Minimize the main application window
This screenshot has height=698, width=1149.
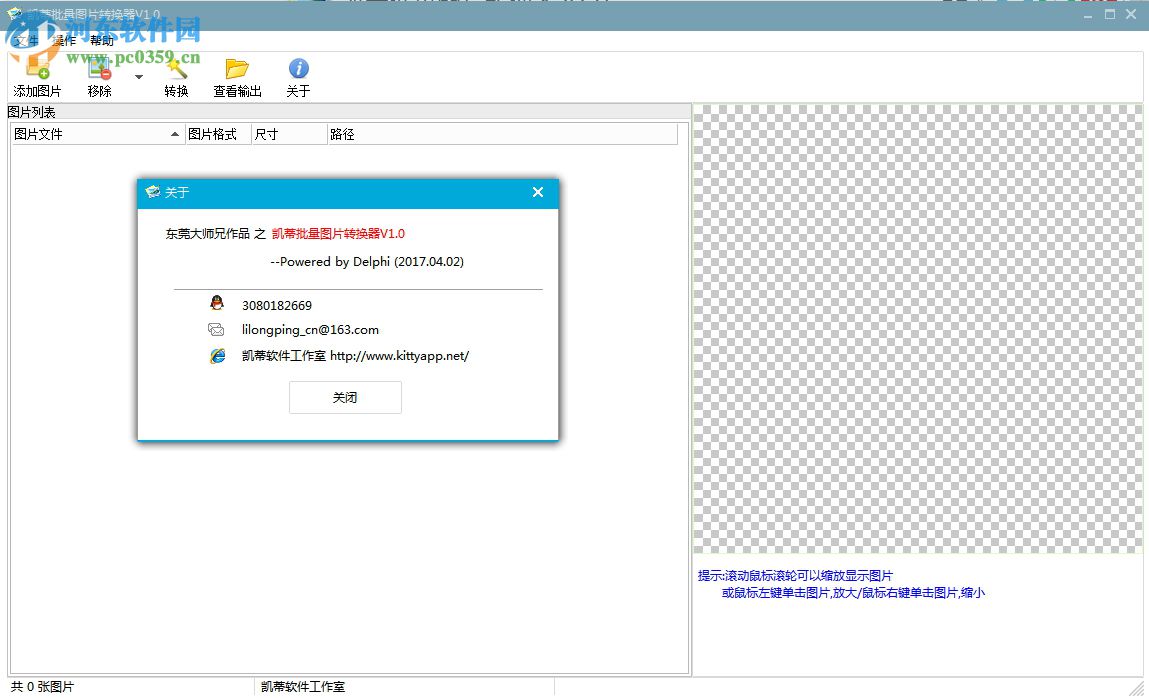(x=1088, y=15)
